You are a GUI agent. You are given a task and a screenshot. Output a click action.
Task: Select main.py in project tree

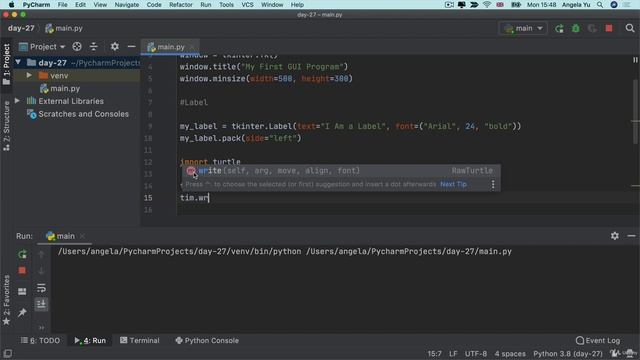pyautogui.click(x=65, y=88)
